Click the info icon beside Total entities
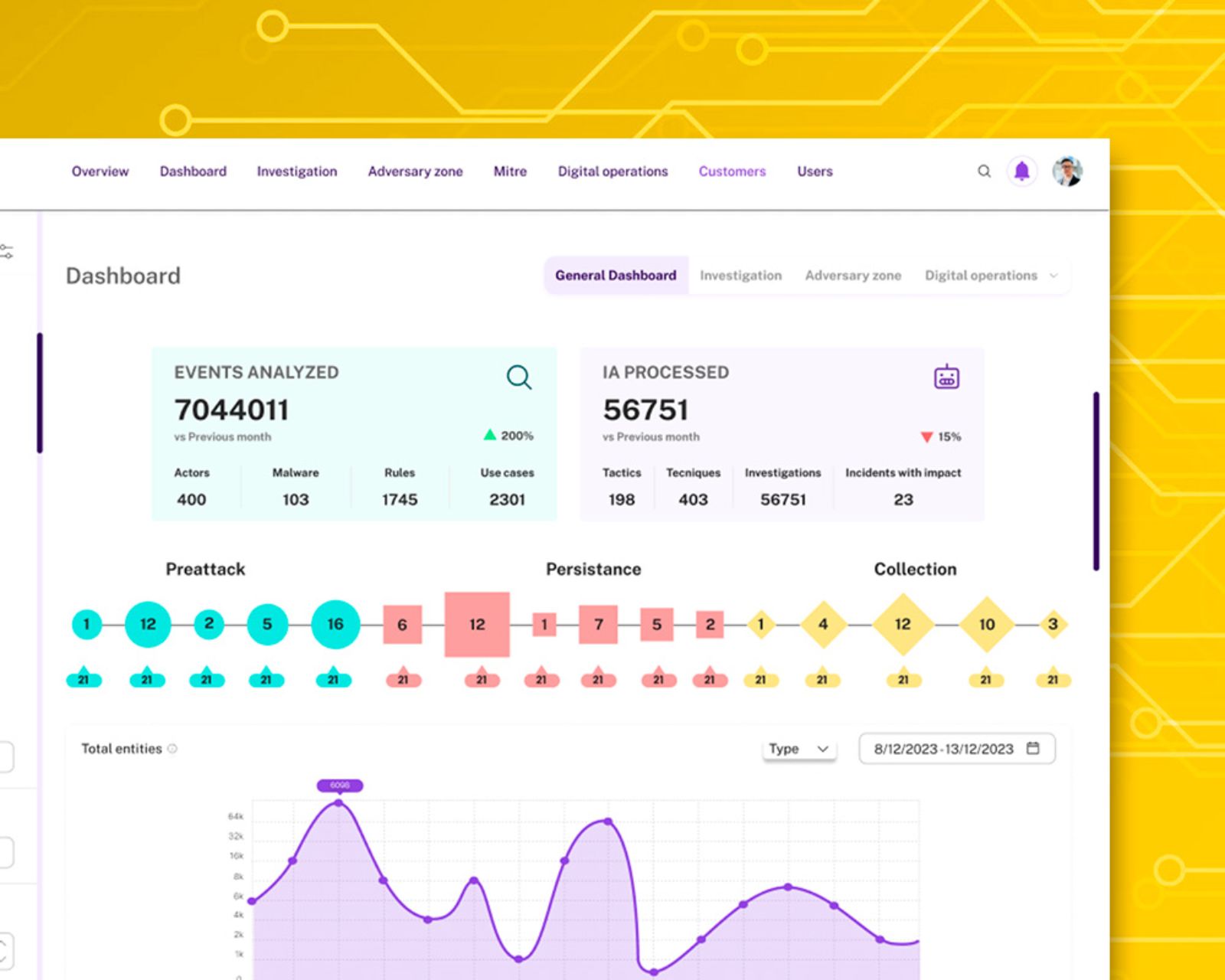This screenshot has width=1225, height=980. pos(172,749)
